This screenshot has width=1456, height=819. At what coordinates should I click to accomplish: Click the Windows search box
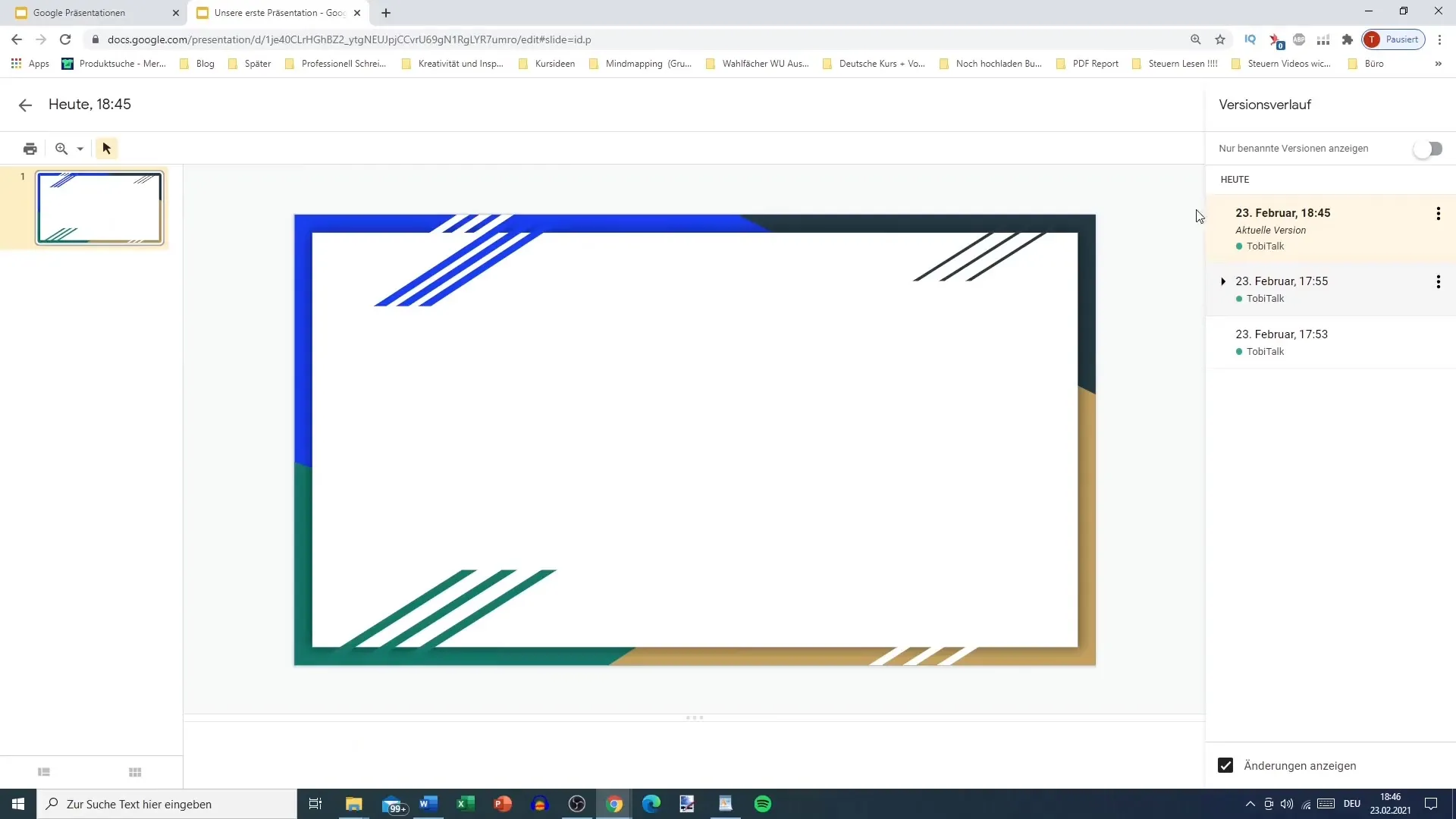coord(167,804)
